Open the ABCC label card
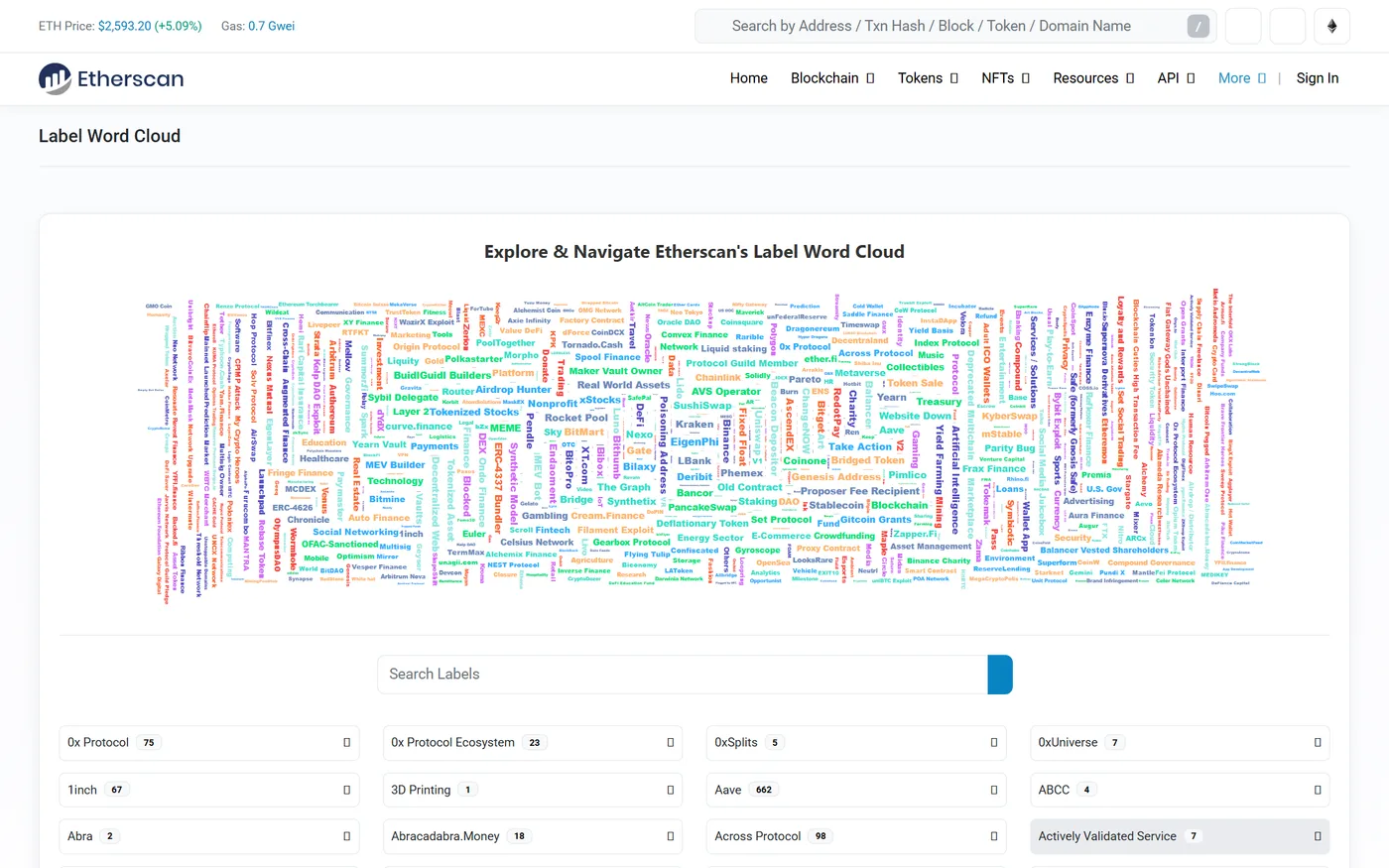Screen dimensions: 1389x868 (x=1180, y=791)
